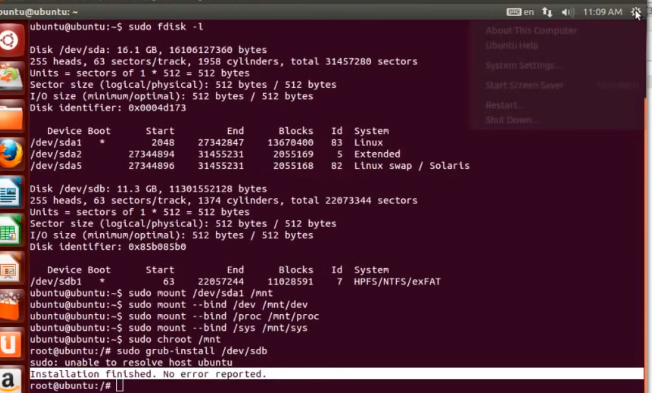
Task: Choose Shut Down from system menu
Action: 512,120
